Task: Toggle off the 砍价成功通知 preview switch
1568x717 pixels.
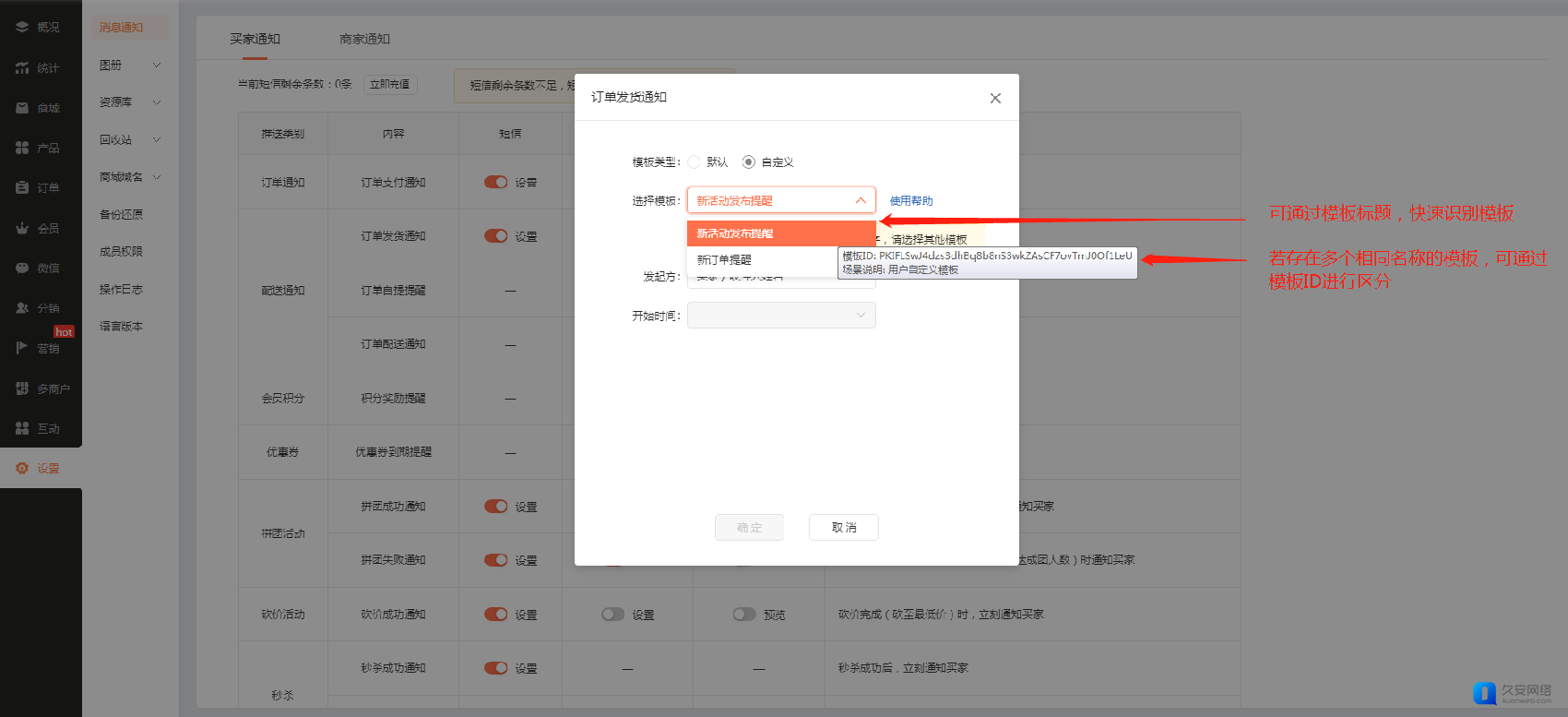Action: (x=744, y=615)
